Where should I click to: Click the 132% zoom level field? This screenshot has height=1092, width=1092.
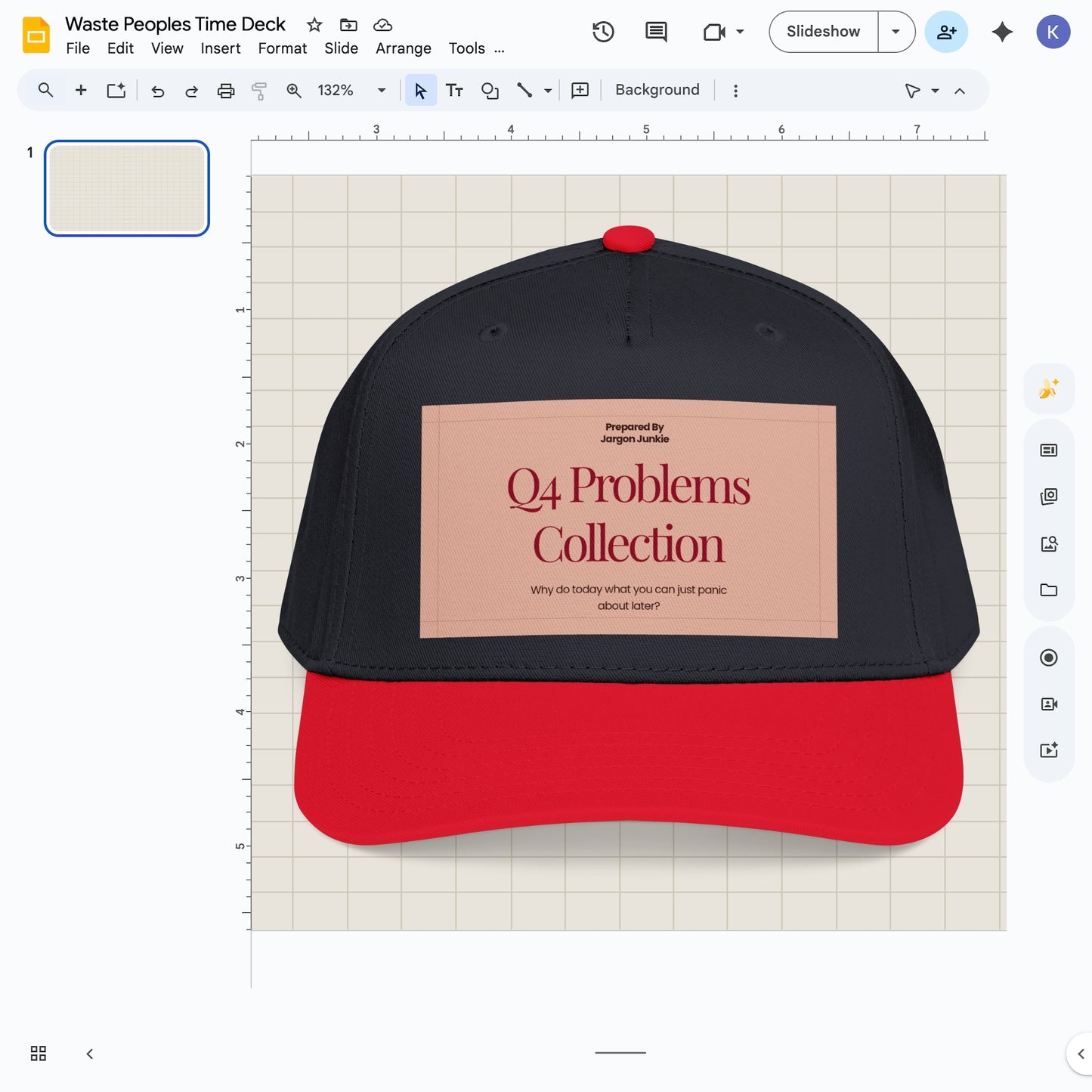click(x=336, y=91)
